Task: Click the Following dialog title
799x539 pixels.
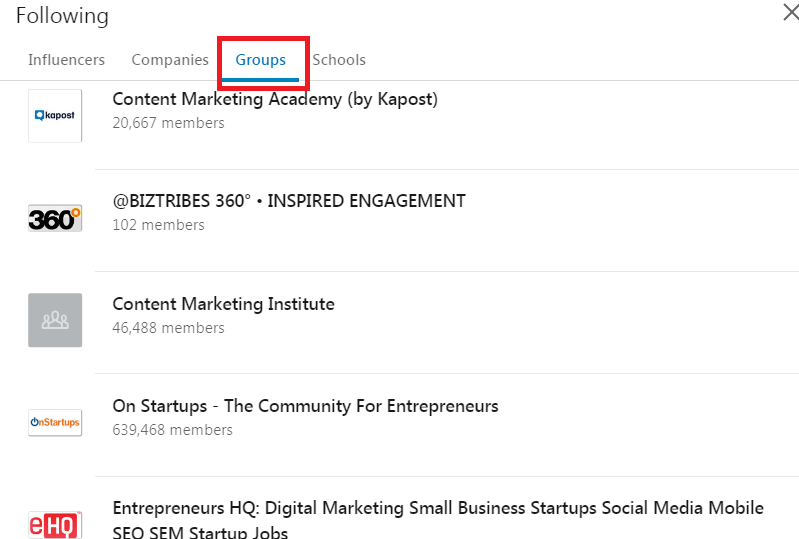Action: (62, 15)
